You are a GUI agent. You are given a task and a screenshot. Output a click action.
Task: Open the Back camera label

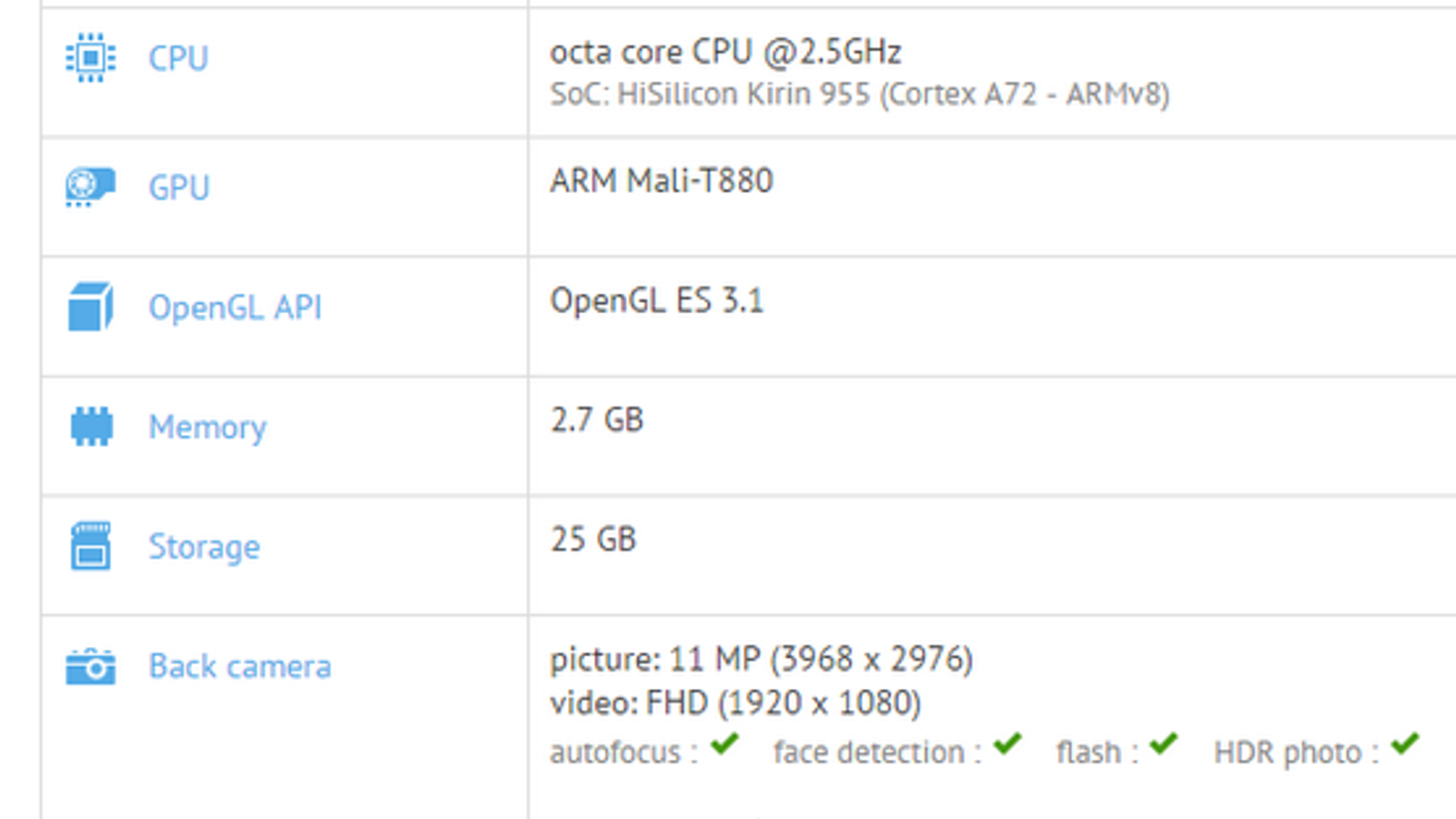239,666
